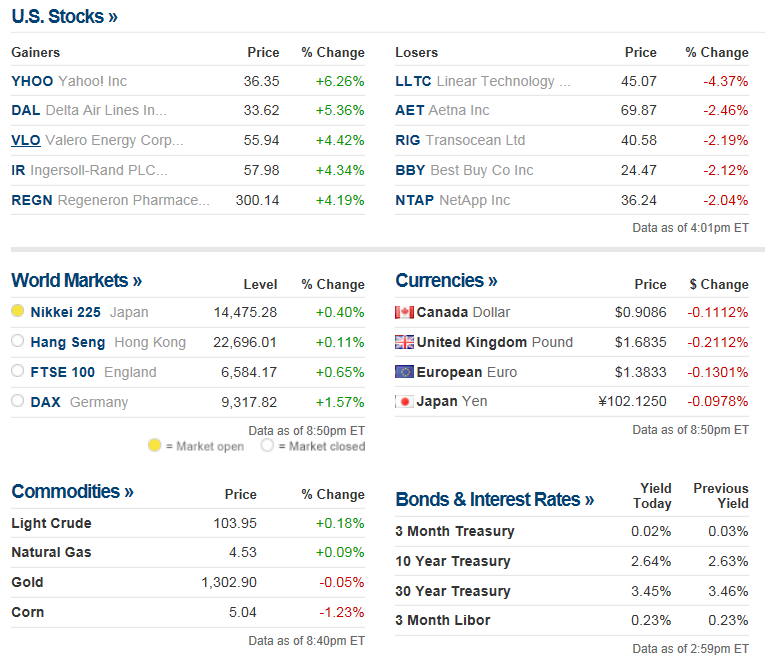Click the FTSE 100 market-closed circle
The width and height of the screenshot is (773, 660).
click(17, 372)
